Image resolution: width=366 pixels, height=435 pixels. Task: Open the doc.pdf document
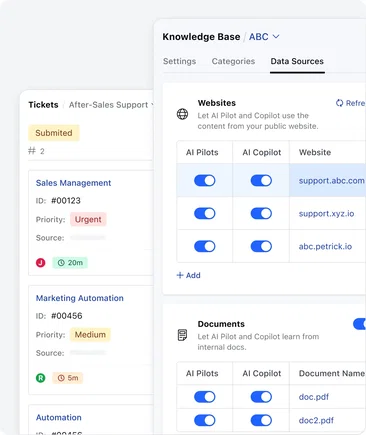point(314,397)
